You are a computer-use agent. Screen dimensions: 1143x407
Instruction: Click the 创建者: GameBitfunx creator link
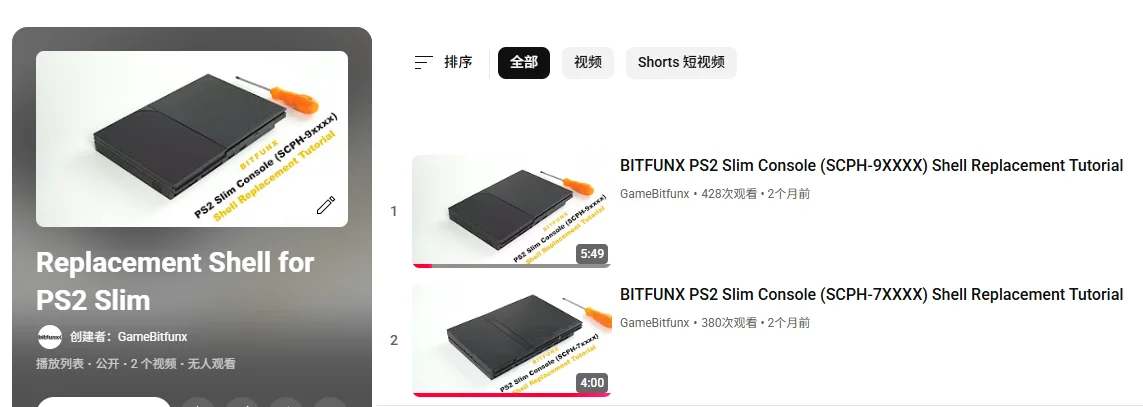pos(128,337)
